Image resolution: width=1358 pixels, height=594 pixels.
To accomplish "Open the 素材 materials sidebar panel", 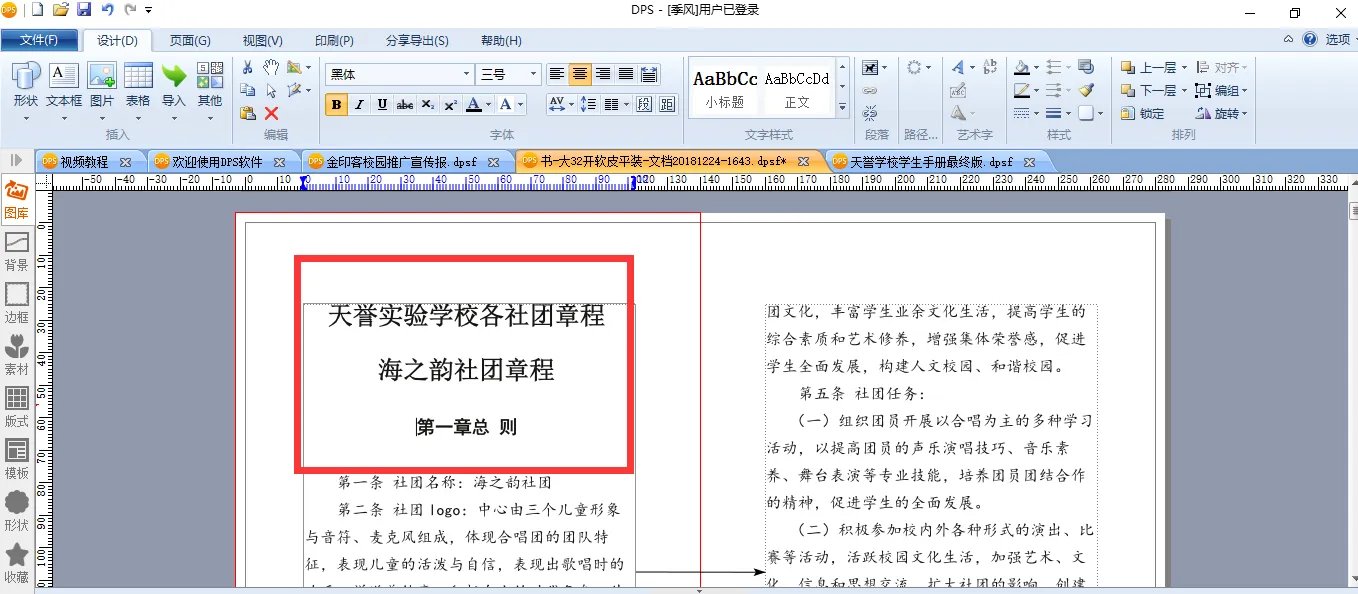I will tap(17, 356).
